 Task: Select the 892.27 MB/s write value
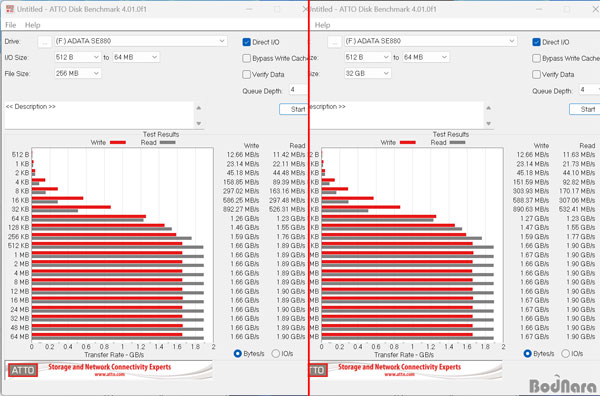pos(241,209)
